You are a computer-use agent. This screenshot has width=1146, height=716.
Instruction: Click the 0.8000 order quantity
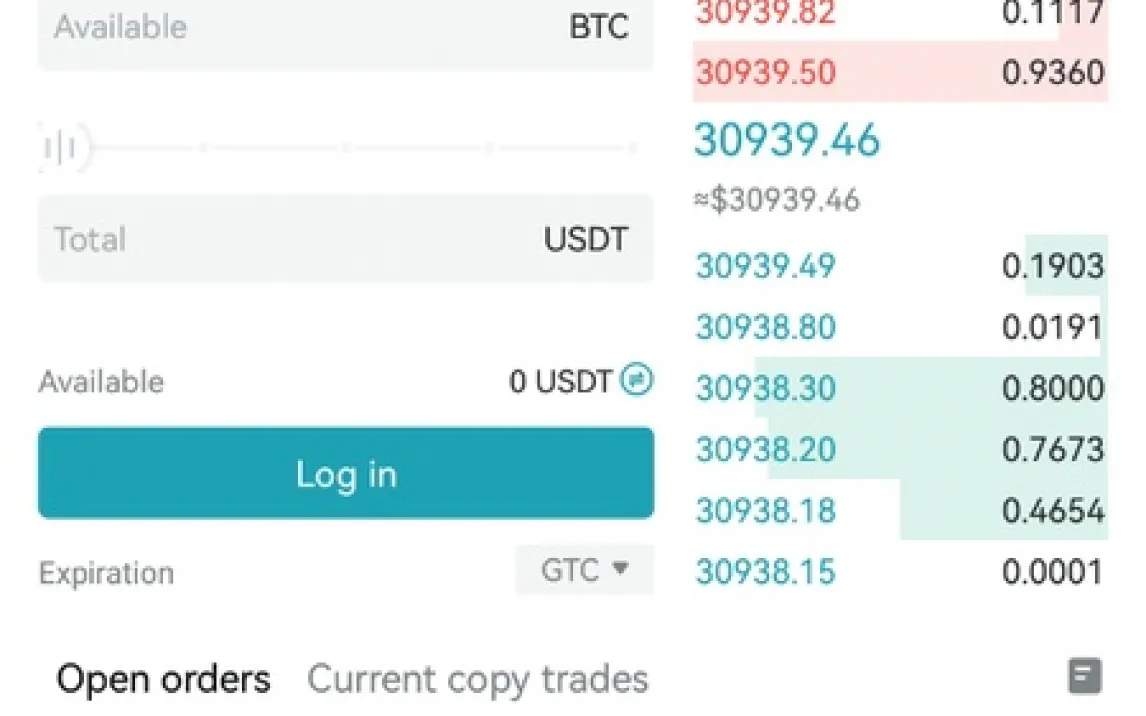(x=1052, y=388)
